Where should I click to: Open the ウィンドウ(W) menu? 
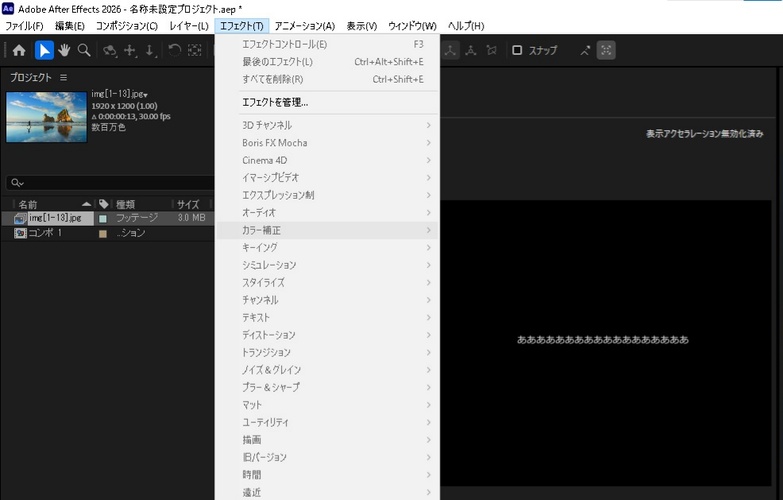tap(412, 26)
